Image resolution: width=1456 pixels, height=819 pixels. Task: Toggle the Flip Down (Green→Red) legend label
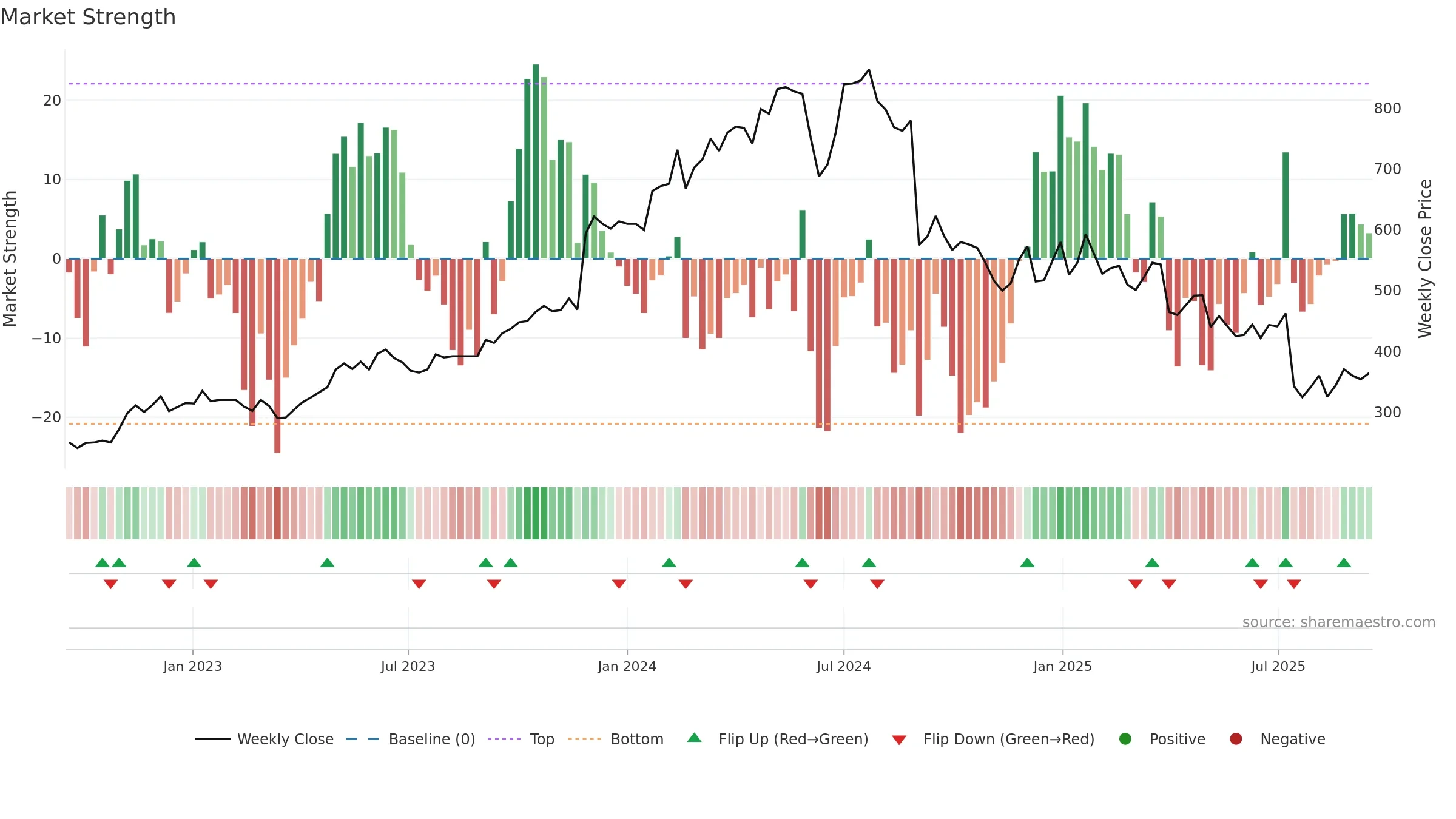pos(1009,739)
